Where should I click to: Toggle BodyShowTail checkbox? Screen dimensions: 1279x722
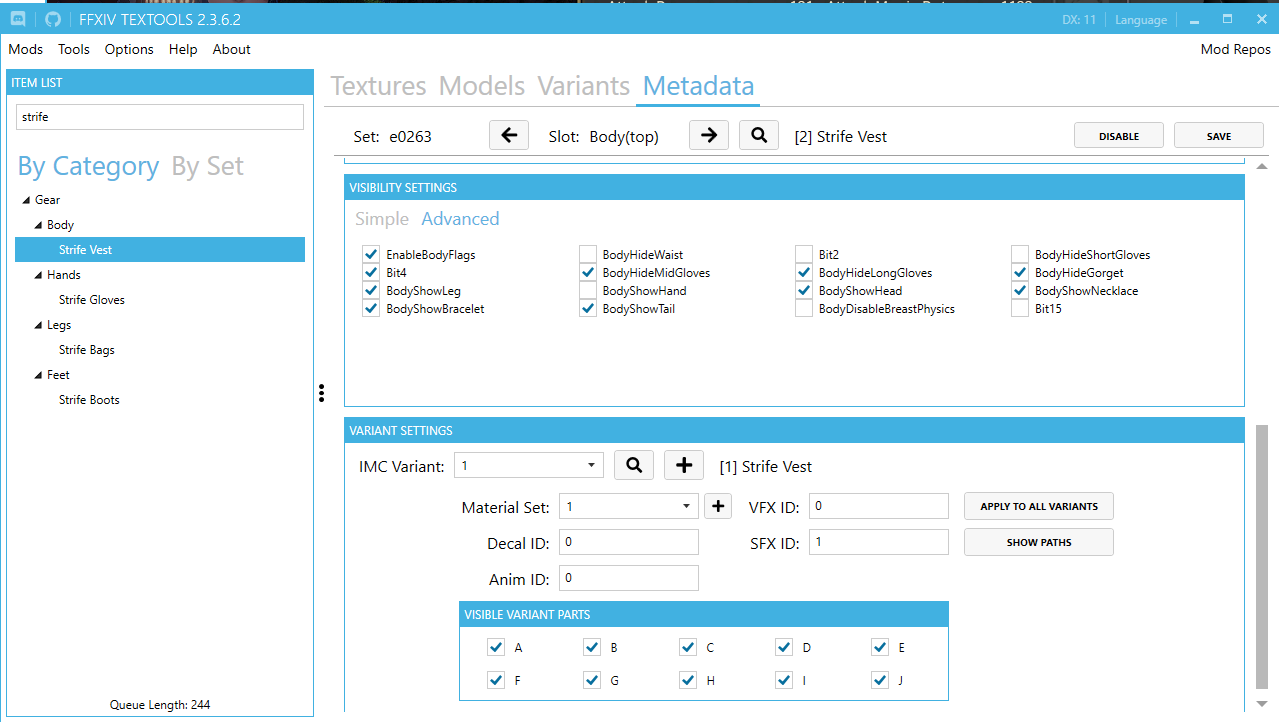click(x=587, y=309)
